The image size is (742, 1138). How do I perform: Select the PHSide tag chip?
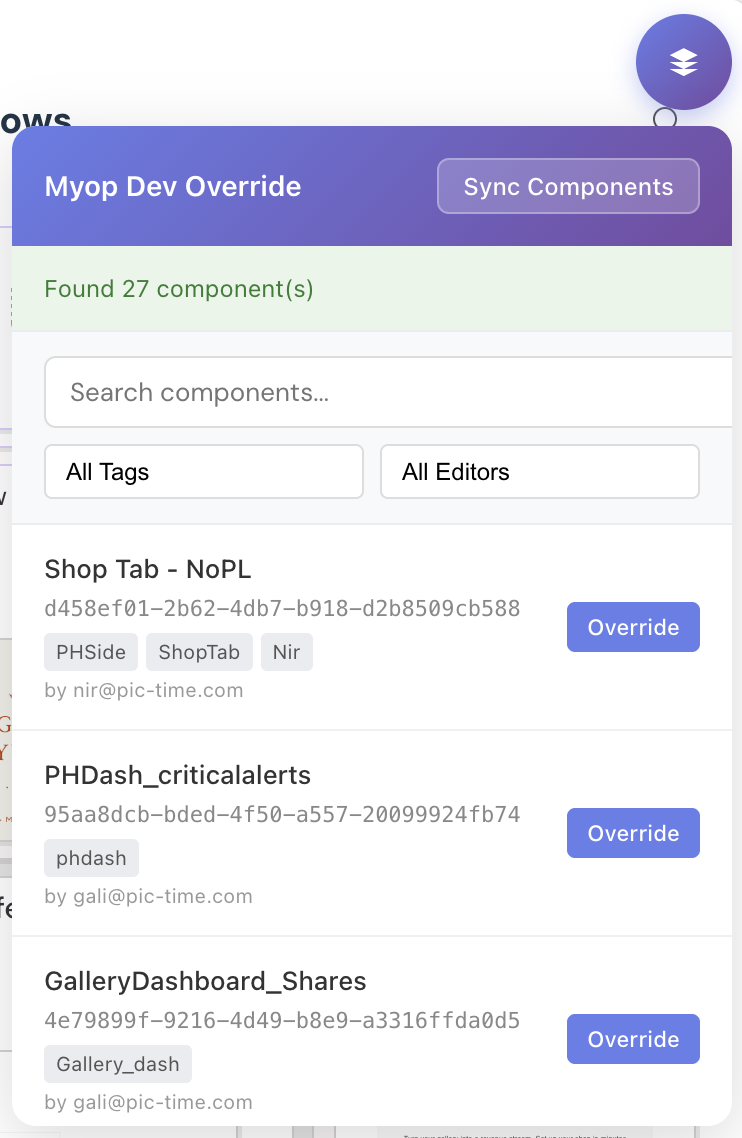[90, 651]
